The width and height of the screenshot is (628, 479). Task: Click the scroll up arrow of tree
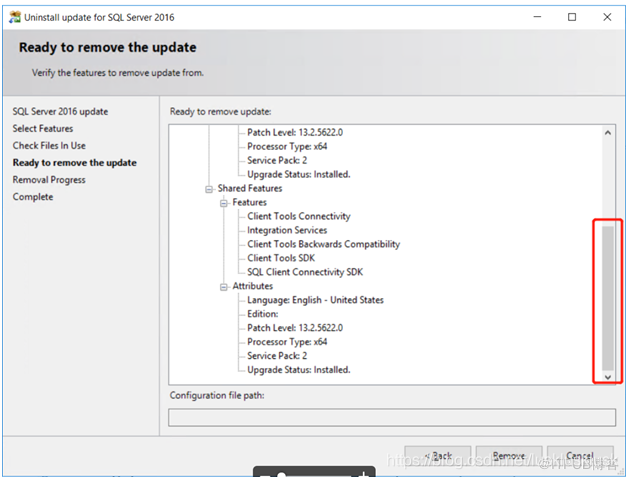click(608, 133)
